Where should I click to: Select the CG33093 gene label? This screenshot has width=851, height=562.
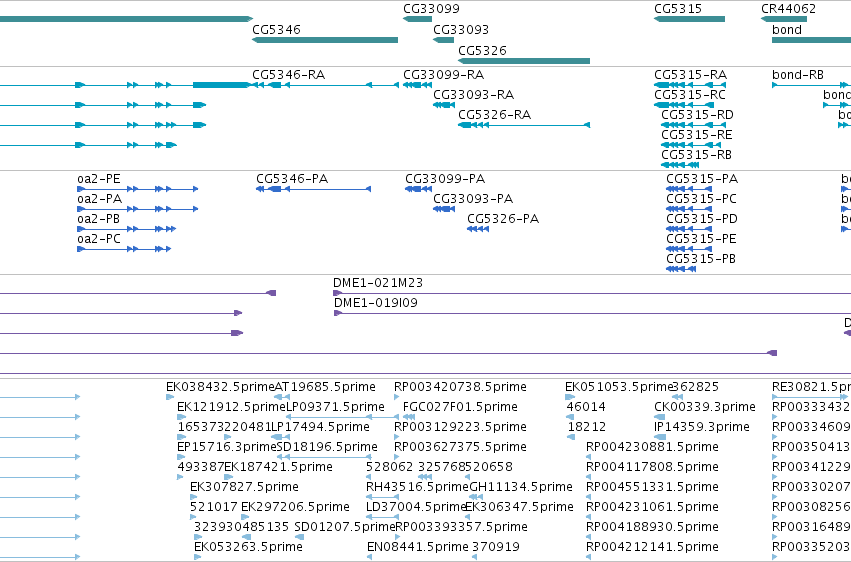point(461,29)
